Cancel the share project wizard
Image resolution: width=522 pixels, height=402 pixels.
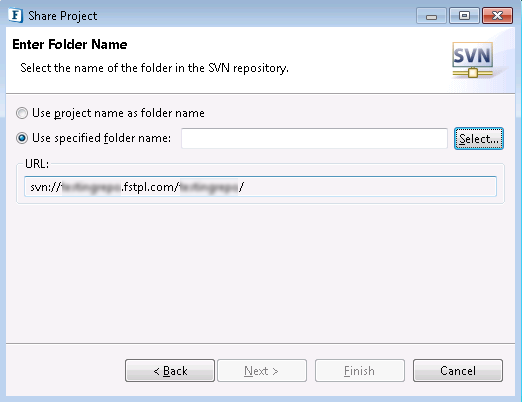458,370
